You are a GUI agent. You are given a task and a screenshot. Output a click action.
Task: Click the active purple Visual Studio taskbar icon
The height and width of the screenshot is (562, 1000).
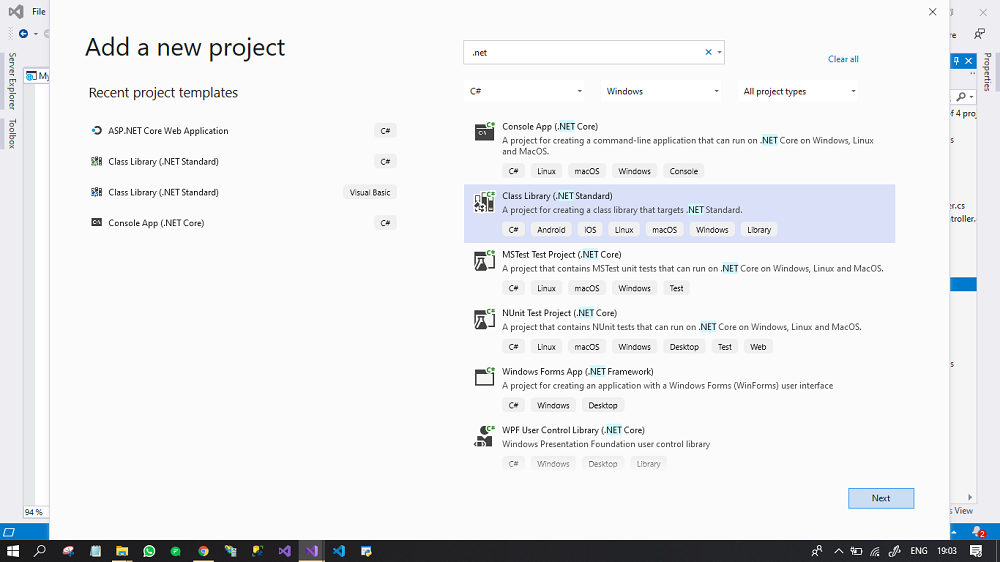[311, 551]
